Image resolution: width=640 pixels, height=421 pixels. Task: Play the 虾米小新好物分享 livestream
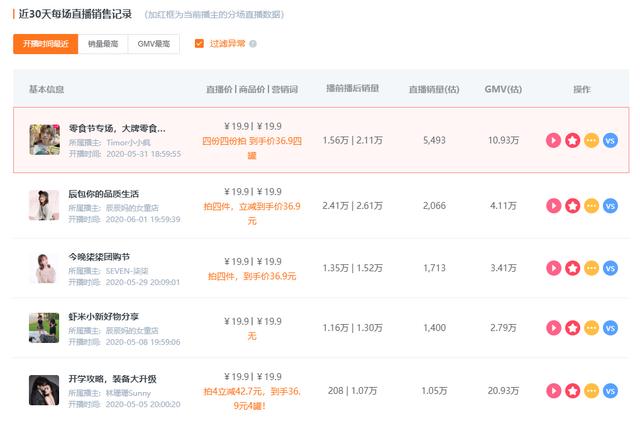pos(554,328)
